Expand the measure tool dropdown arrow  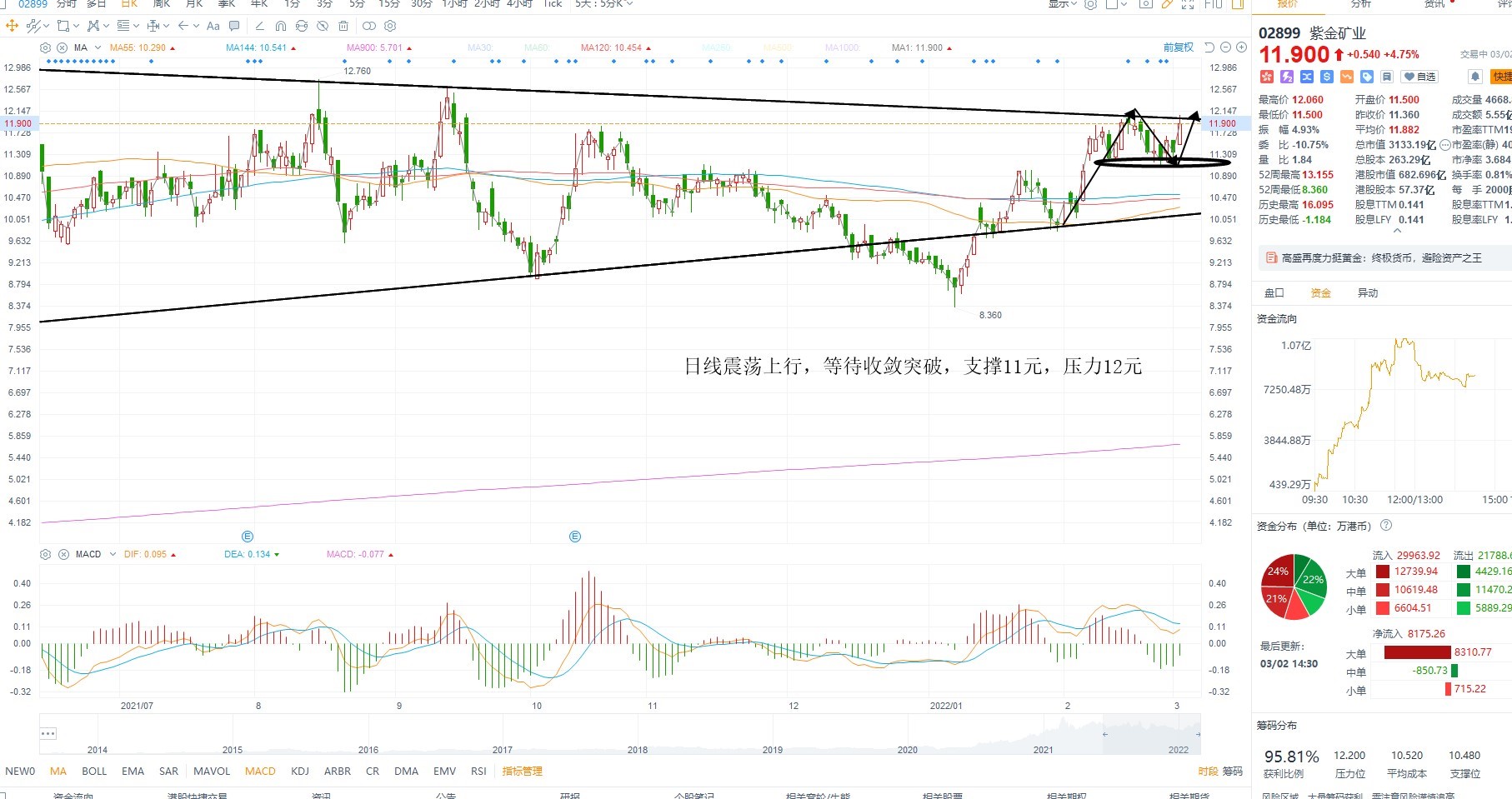click(167, 26)
